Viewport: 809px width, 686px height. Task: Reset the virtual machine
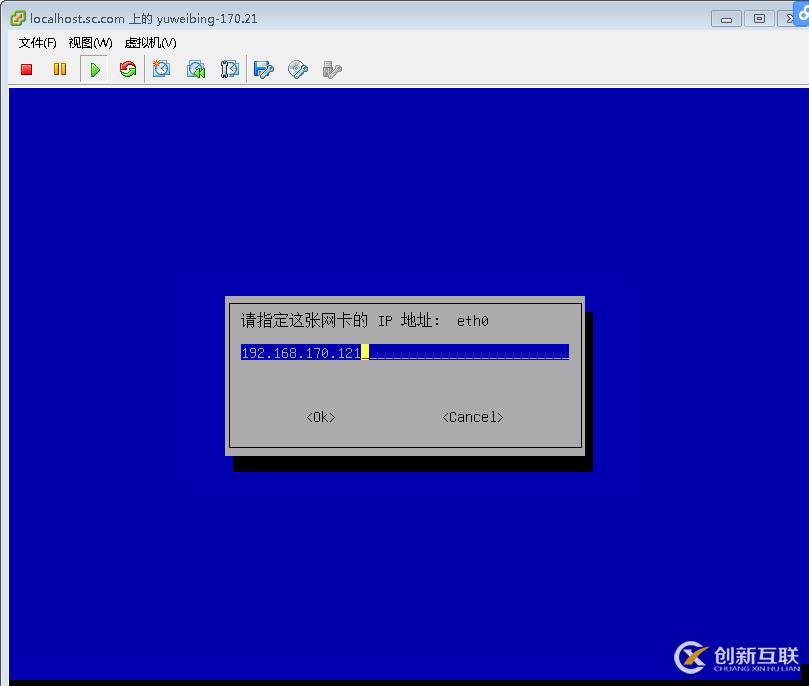click(x=127, y=69)
